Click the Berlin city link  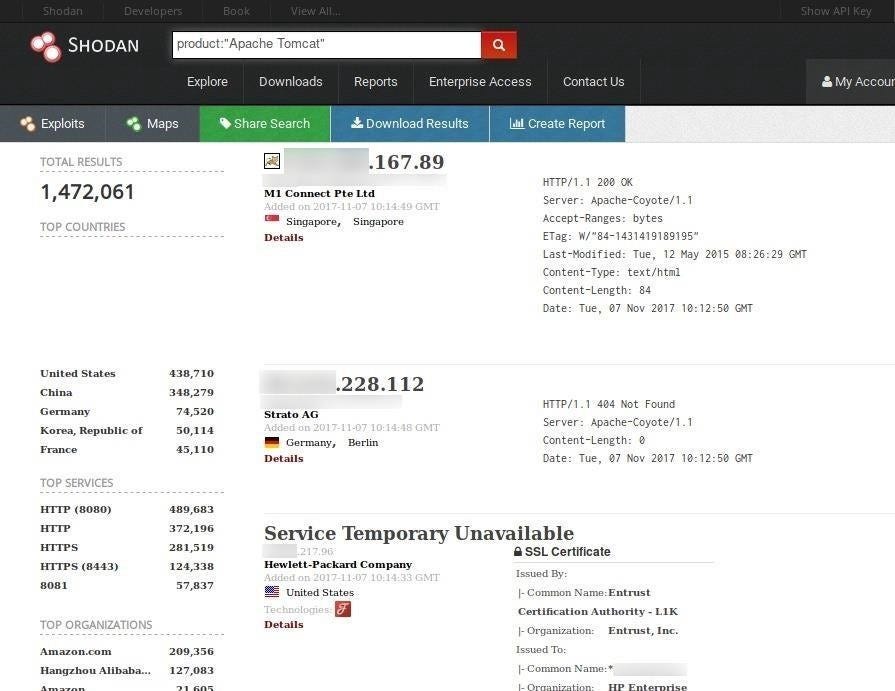point(363,442)
